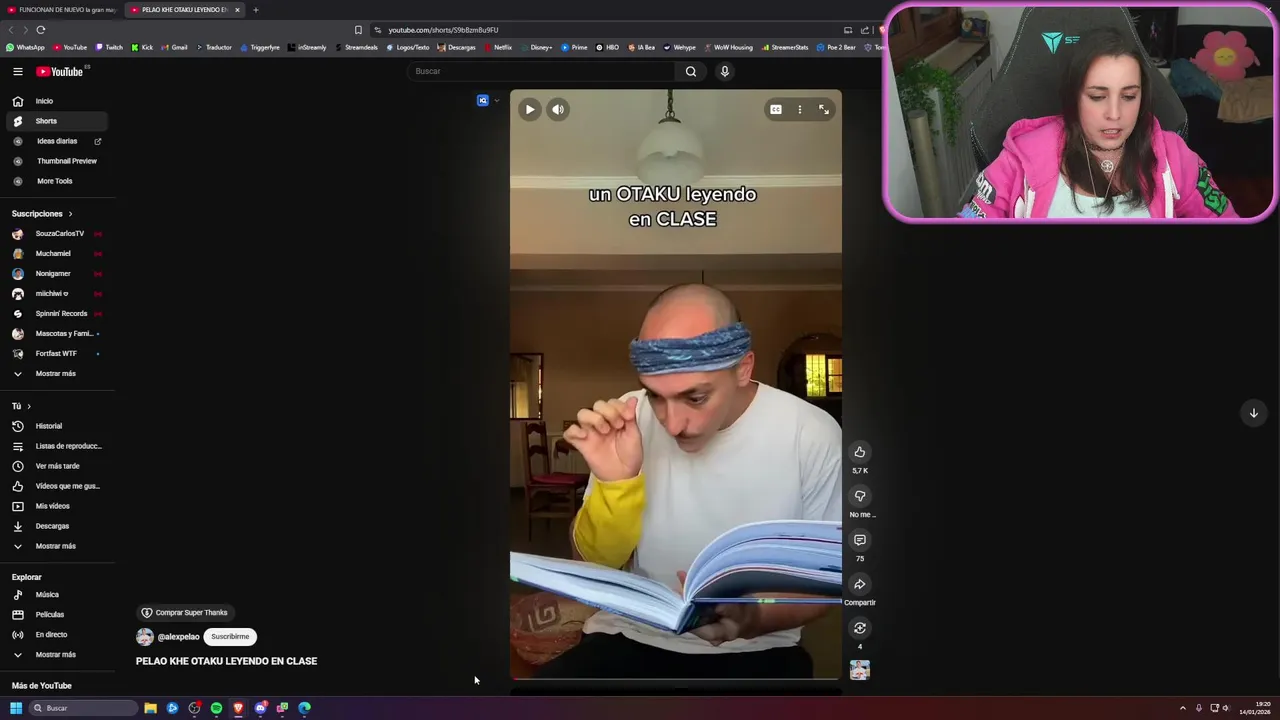Open Discord from the taskbar
This screenshot has width=1280, height=720.
pyautogui.click(x=260, y=708)
